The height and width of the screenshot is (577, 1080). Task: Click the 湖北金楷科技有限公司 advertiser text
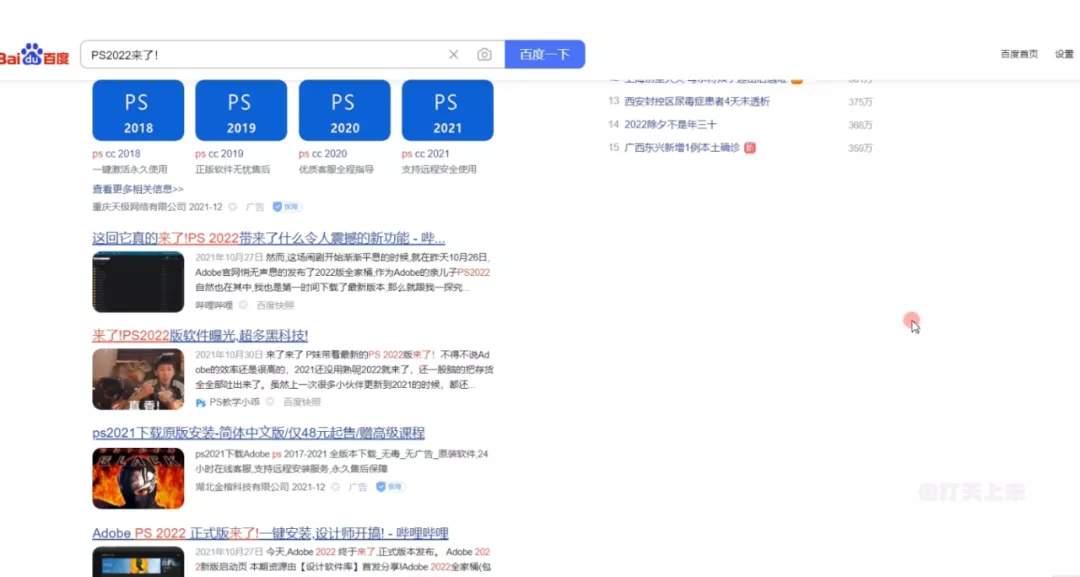click(242, 487)
